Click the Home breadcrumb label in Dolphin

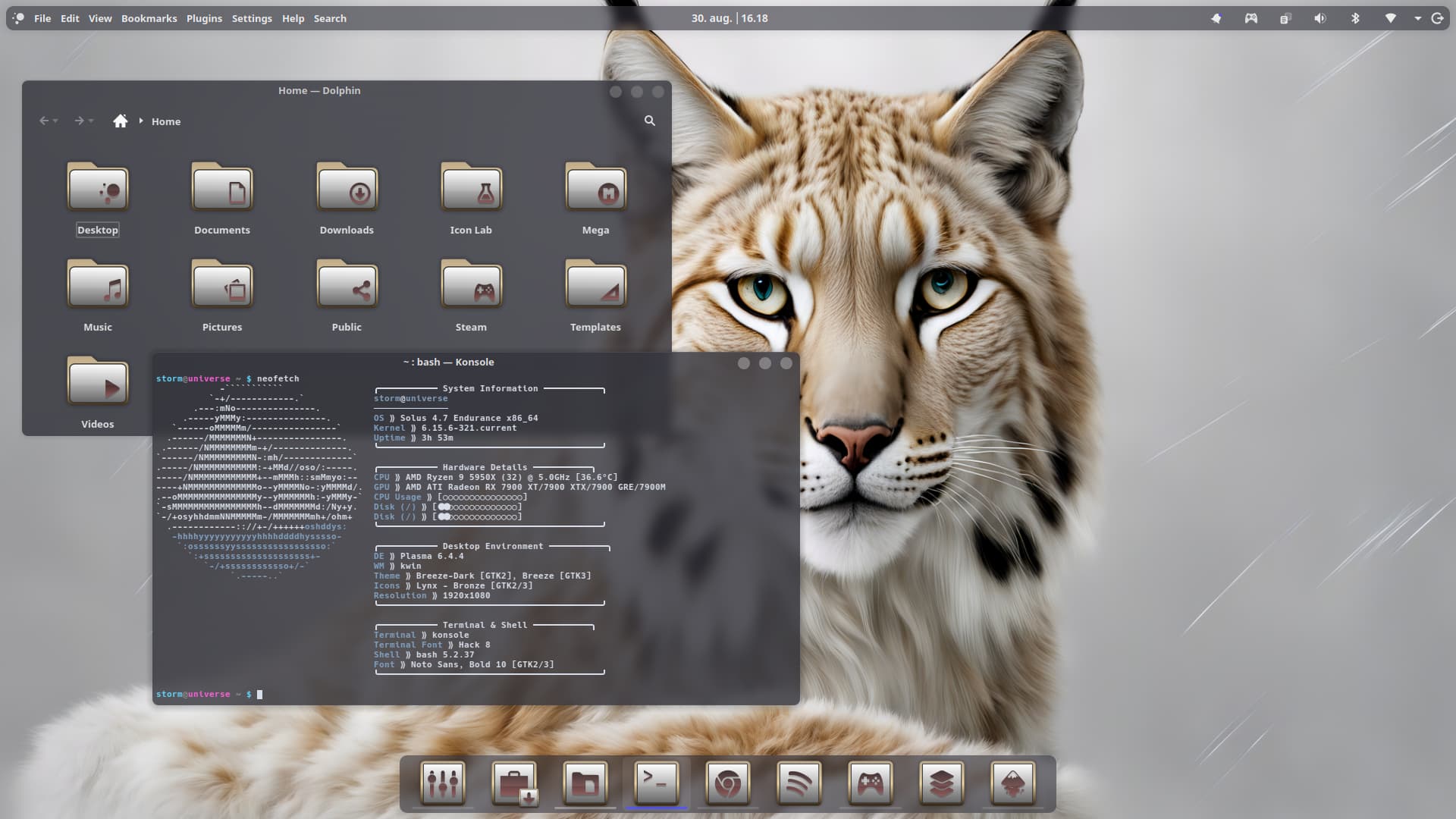[165, 121]
